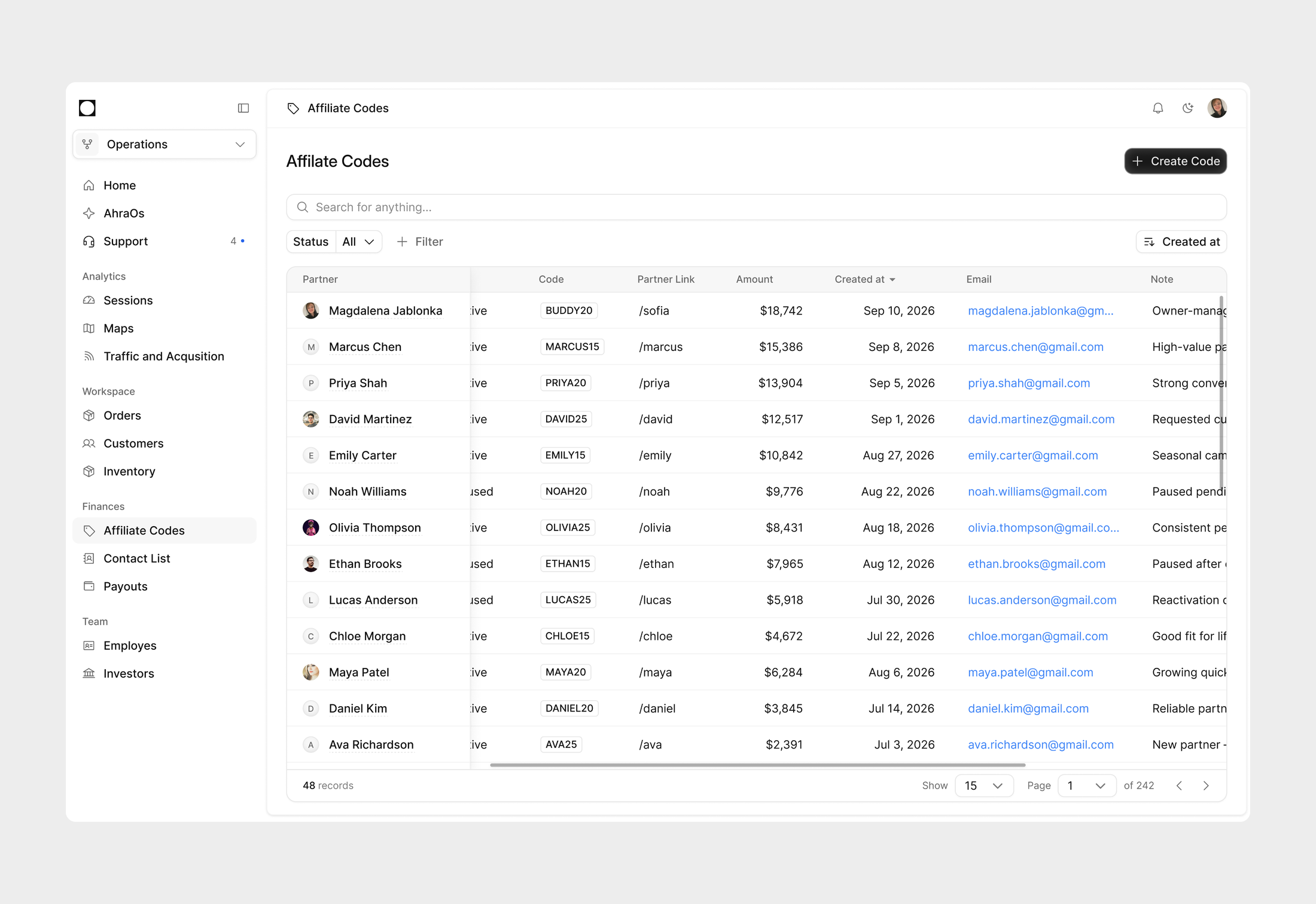
Task: Expand the Operations workspace dropdown
Action: click(x=164, y=144)
